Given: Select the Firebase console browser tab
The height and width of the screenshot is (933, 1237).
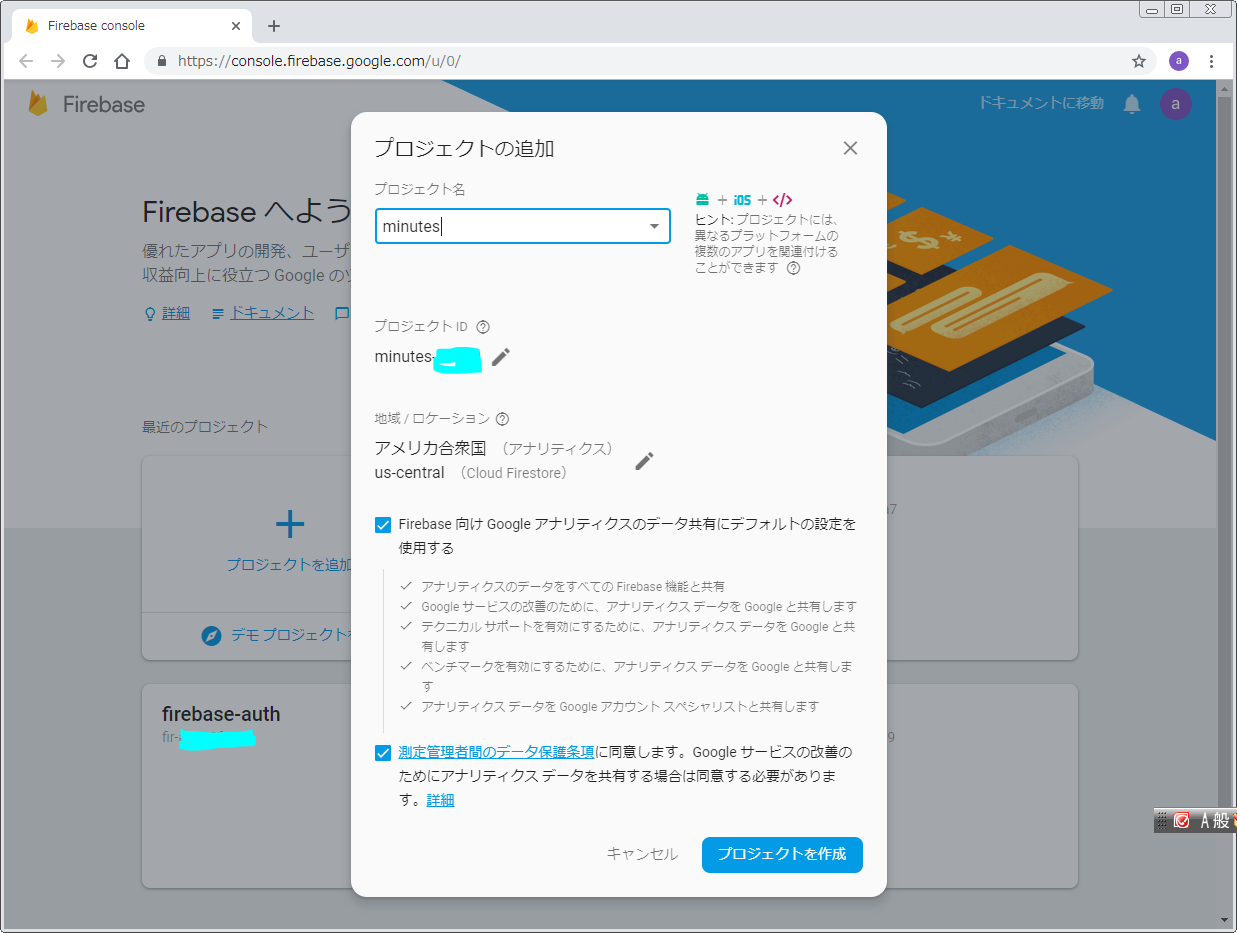Looking at the screenshot, I should tap(120, 26).
